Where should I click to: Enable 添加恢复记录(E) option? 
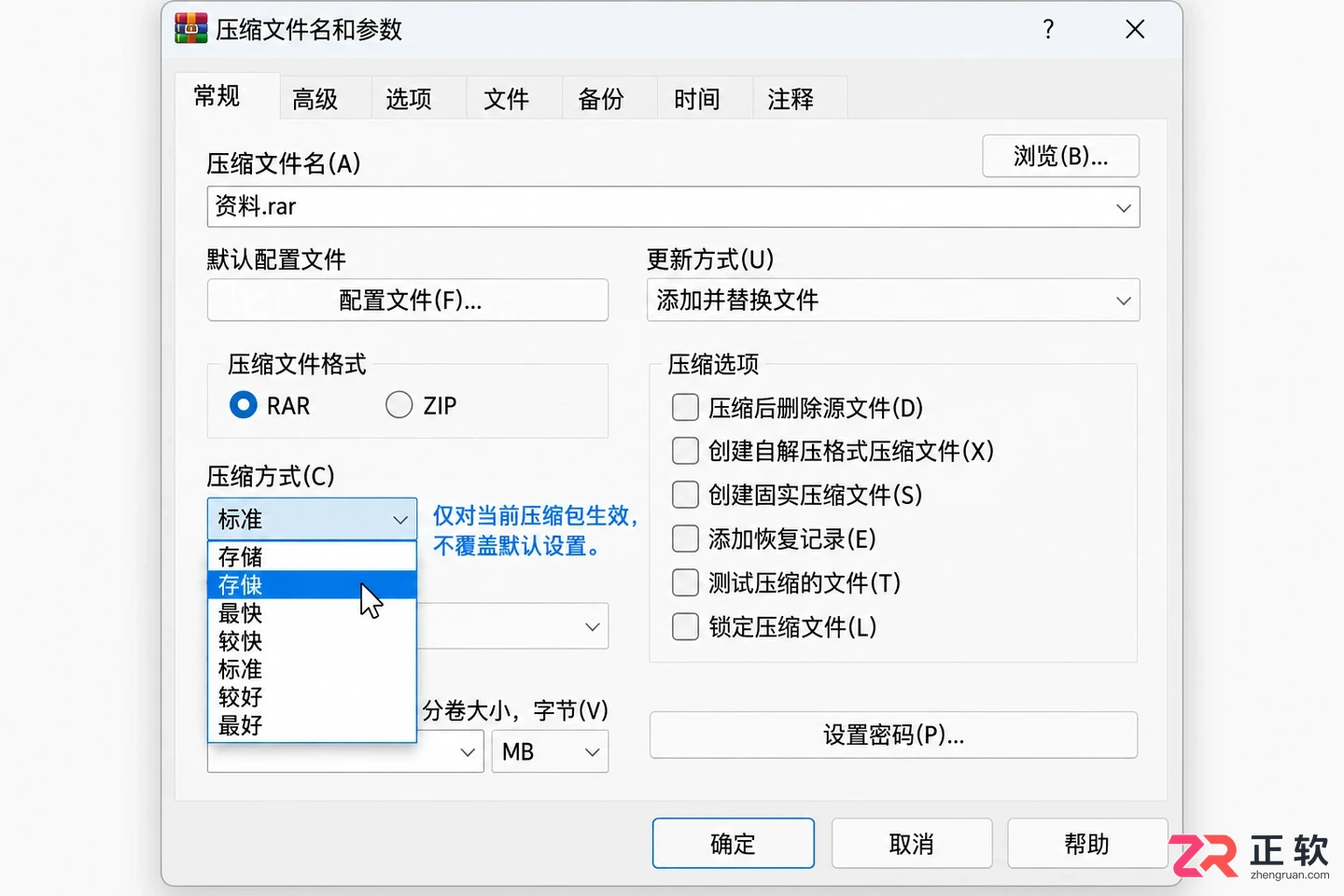click(x=685, y=539)
